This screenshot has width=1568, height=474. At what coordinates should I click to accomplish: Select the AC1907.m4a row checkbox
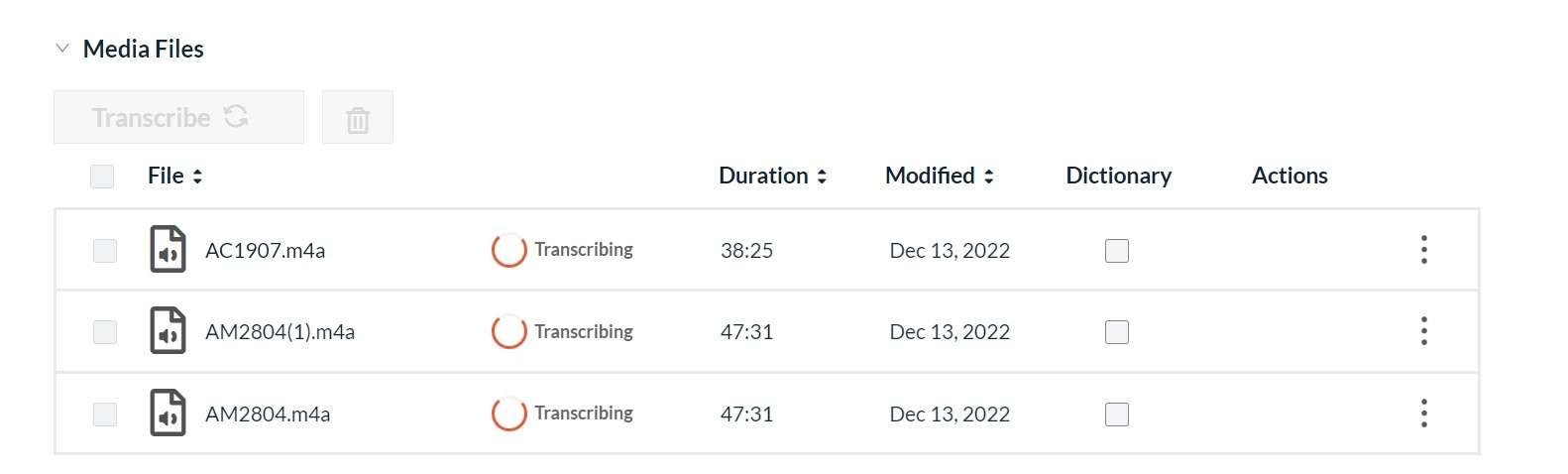105,251
